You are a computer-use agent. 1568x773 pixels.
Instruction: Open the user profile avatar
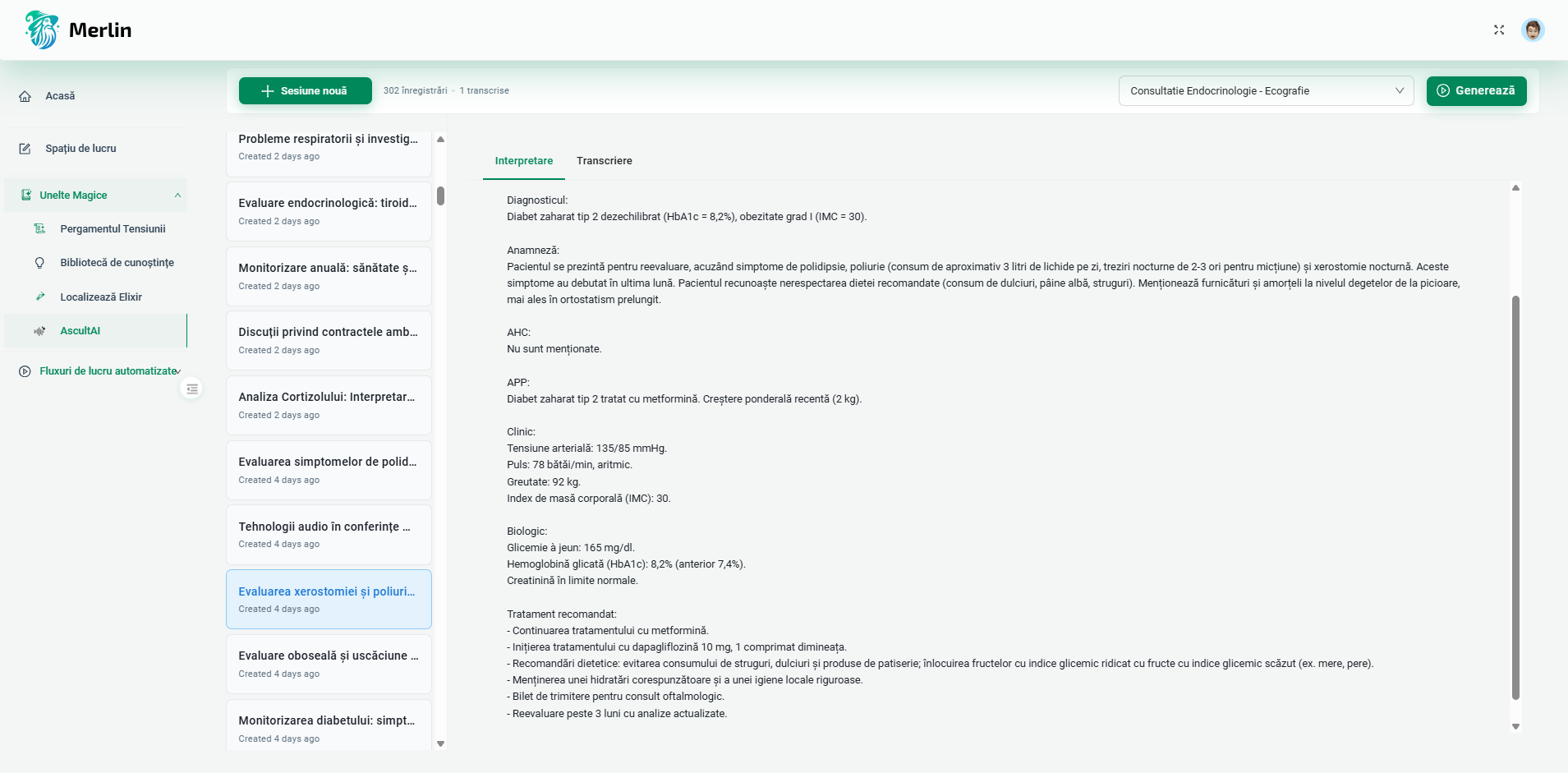pos(1534,30)
